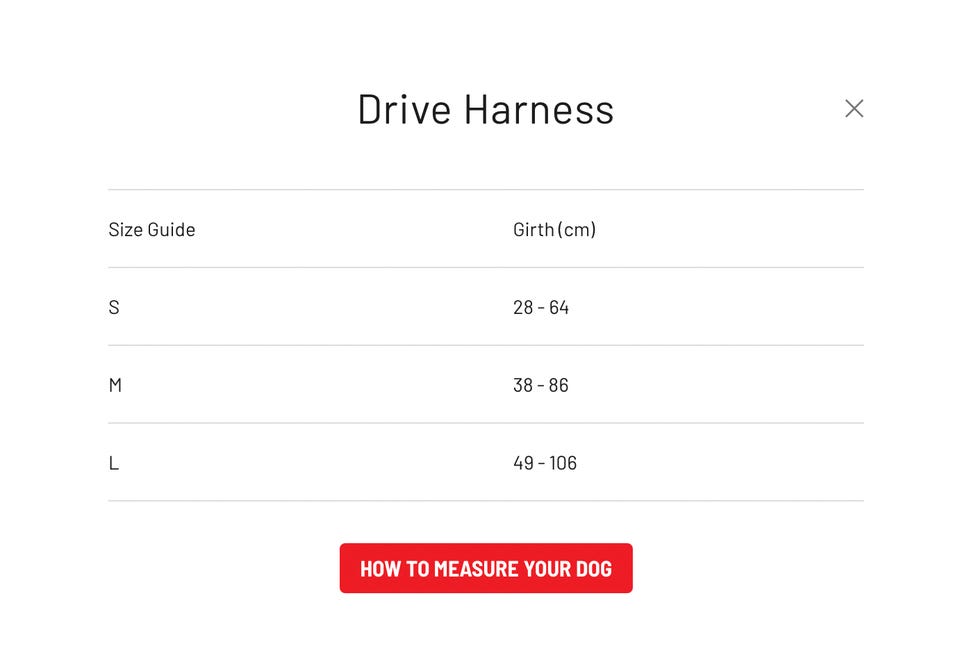Click the number 86 in the M row

(x=558, y=385)
